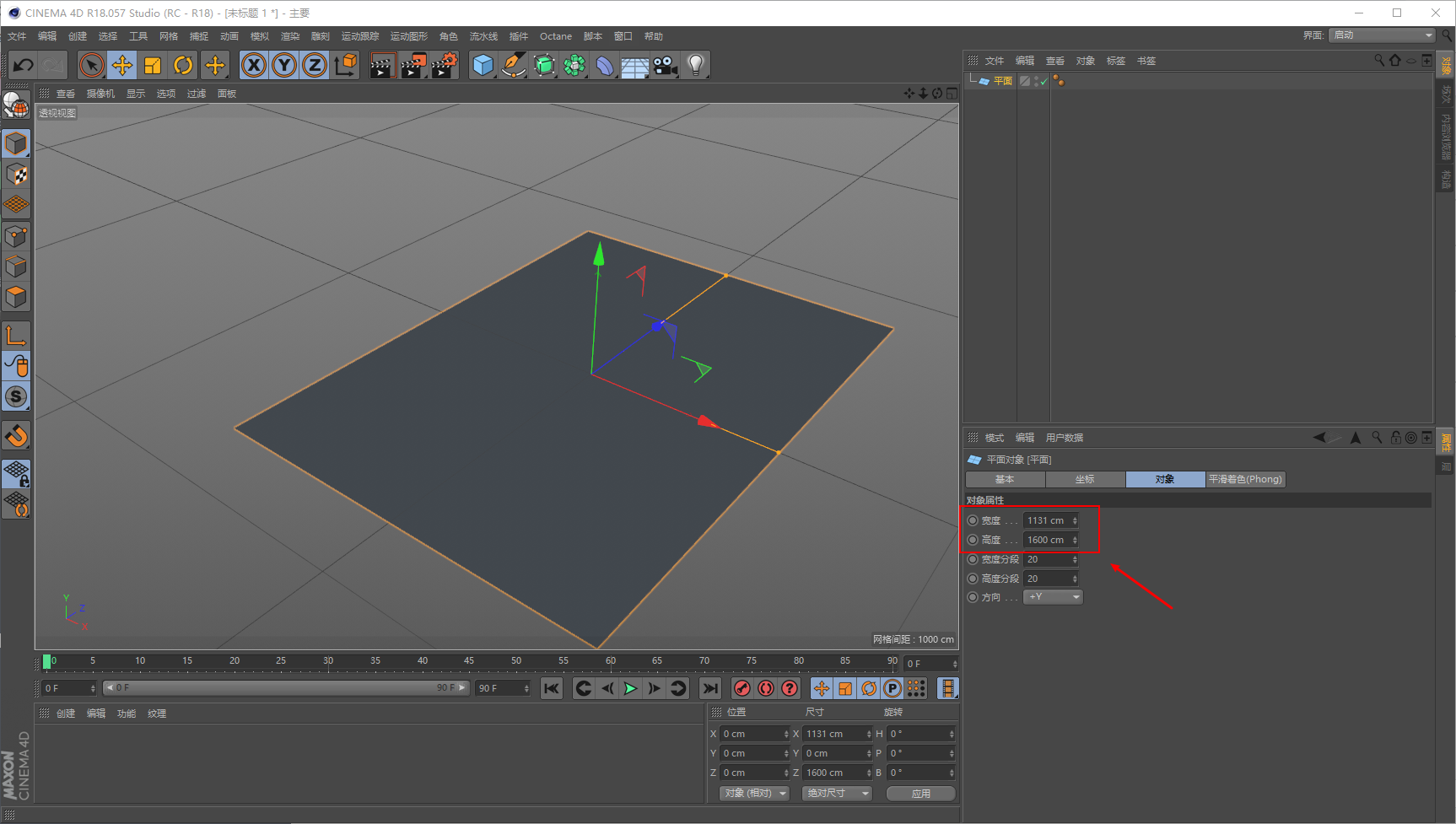Select the 平面 object in Object Manager
1456x824 pixels.
coord(1003,81)
